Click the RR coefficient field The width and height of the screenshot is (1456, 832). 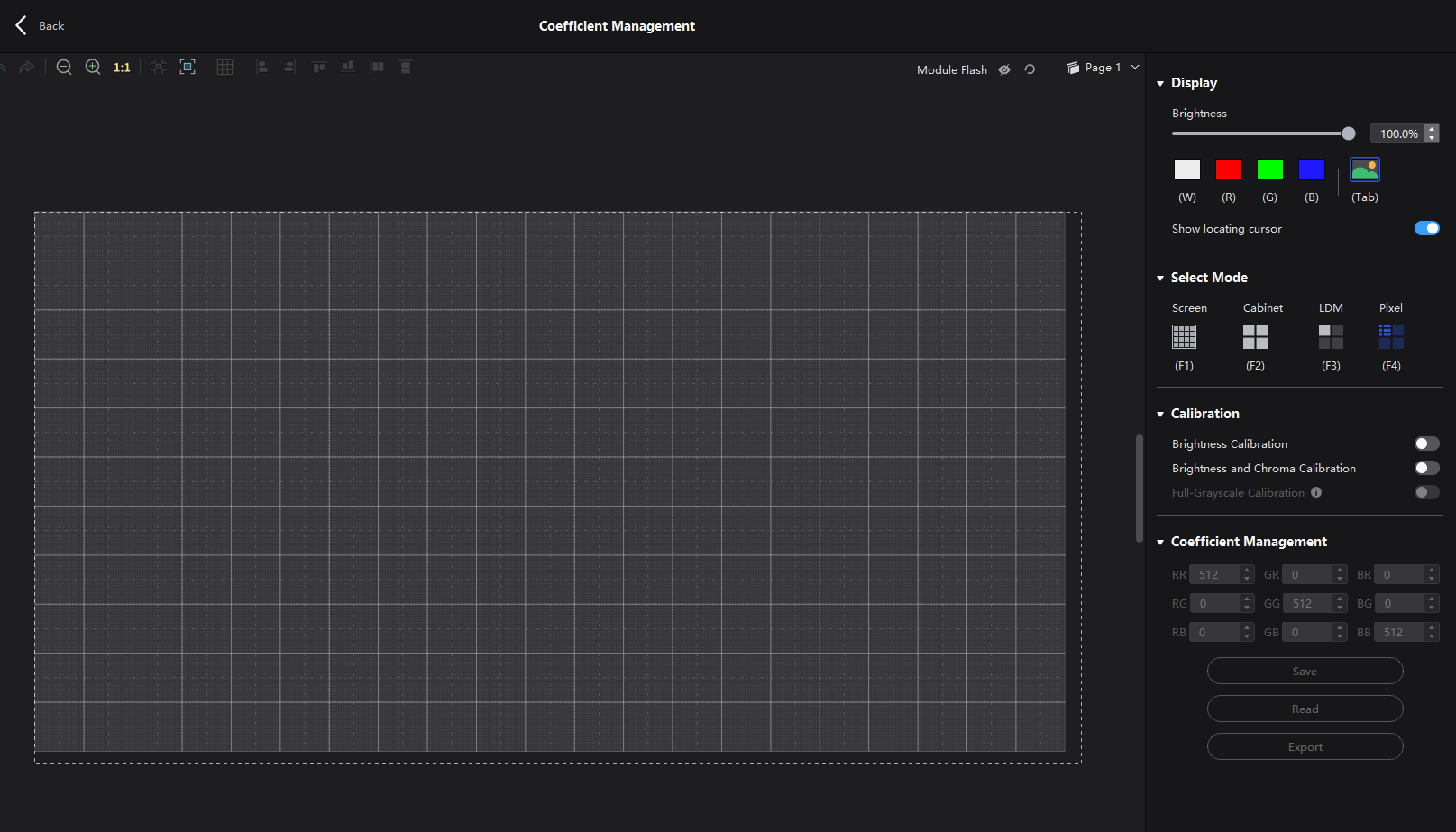coord(1214,574)
